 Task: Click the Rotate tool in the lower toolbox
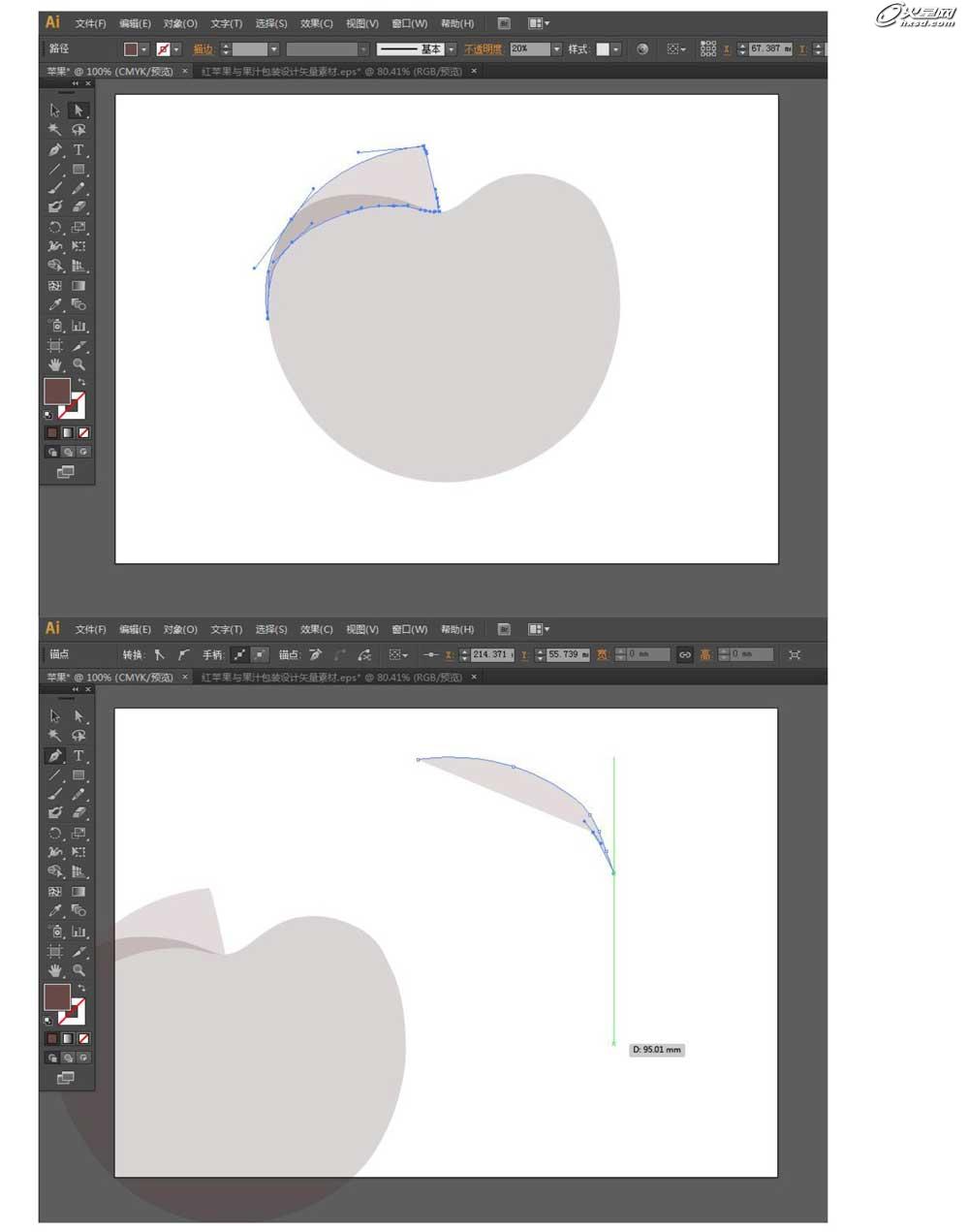point(55,833)
